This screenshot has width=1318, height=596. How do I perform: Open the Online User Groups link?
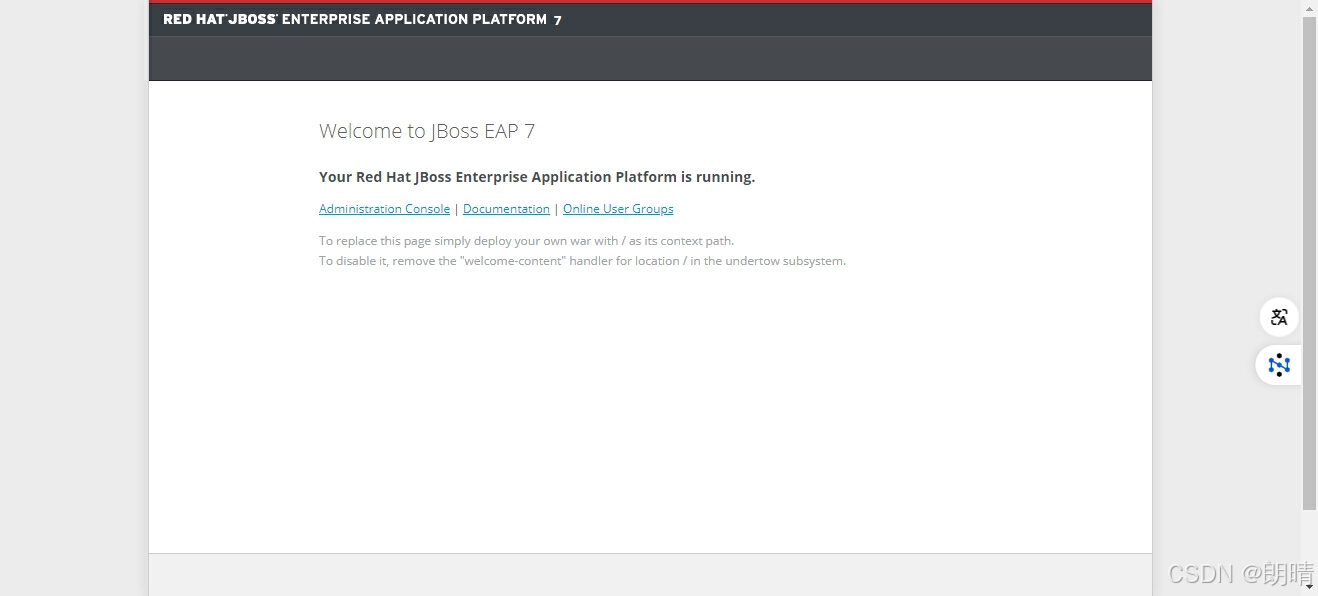coord(618,209)
